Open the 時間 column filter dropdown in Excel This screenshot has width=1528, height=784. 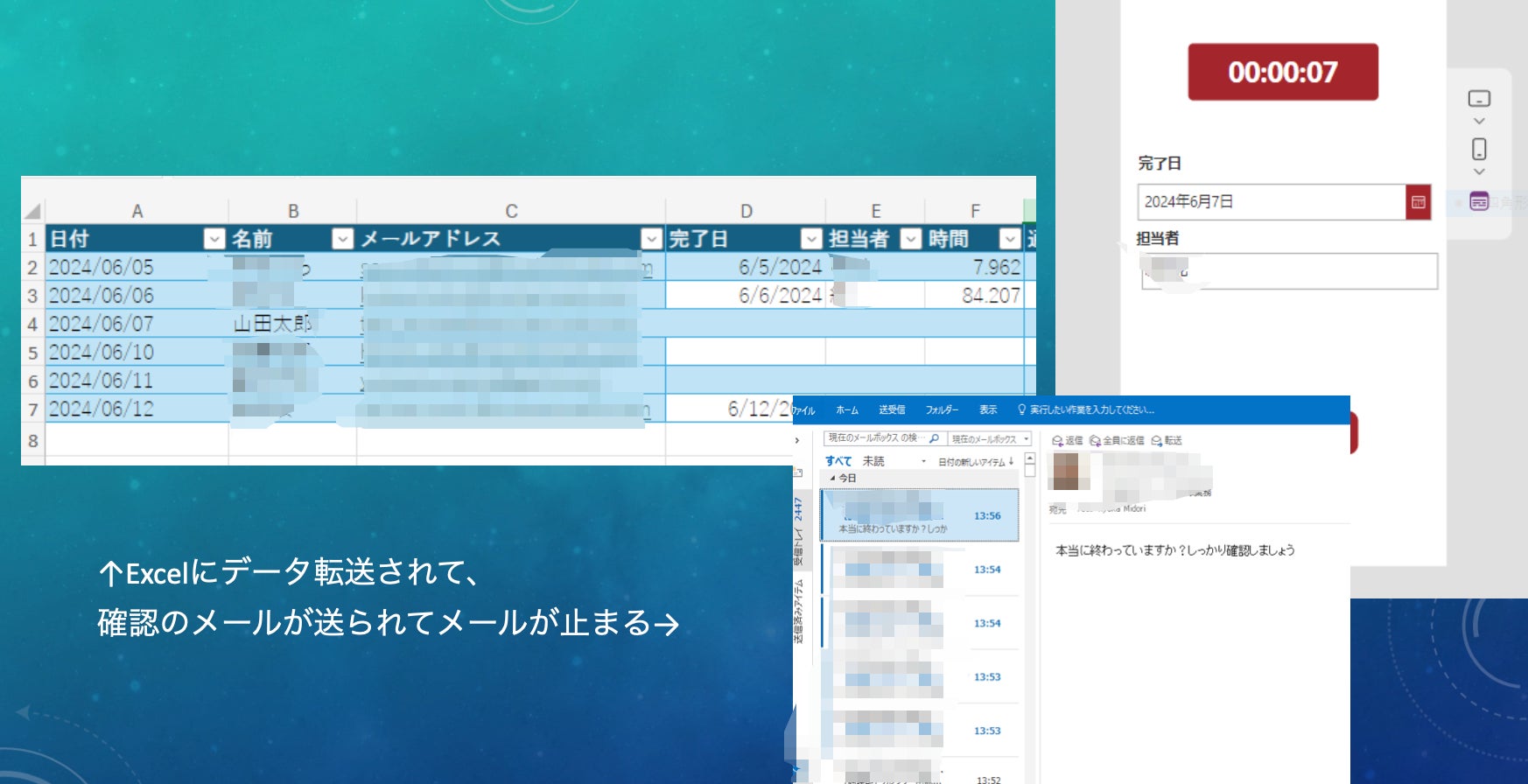[1010, 238]
